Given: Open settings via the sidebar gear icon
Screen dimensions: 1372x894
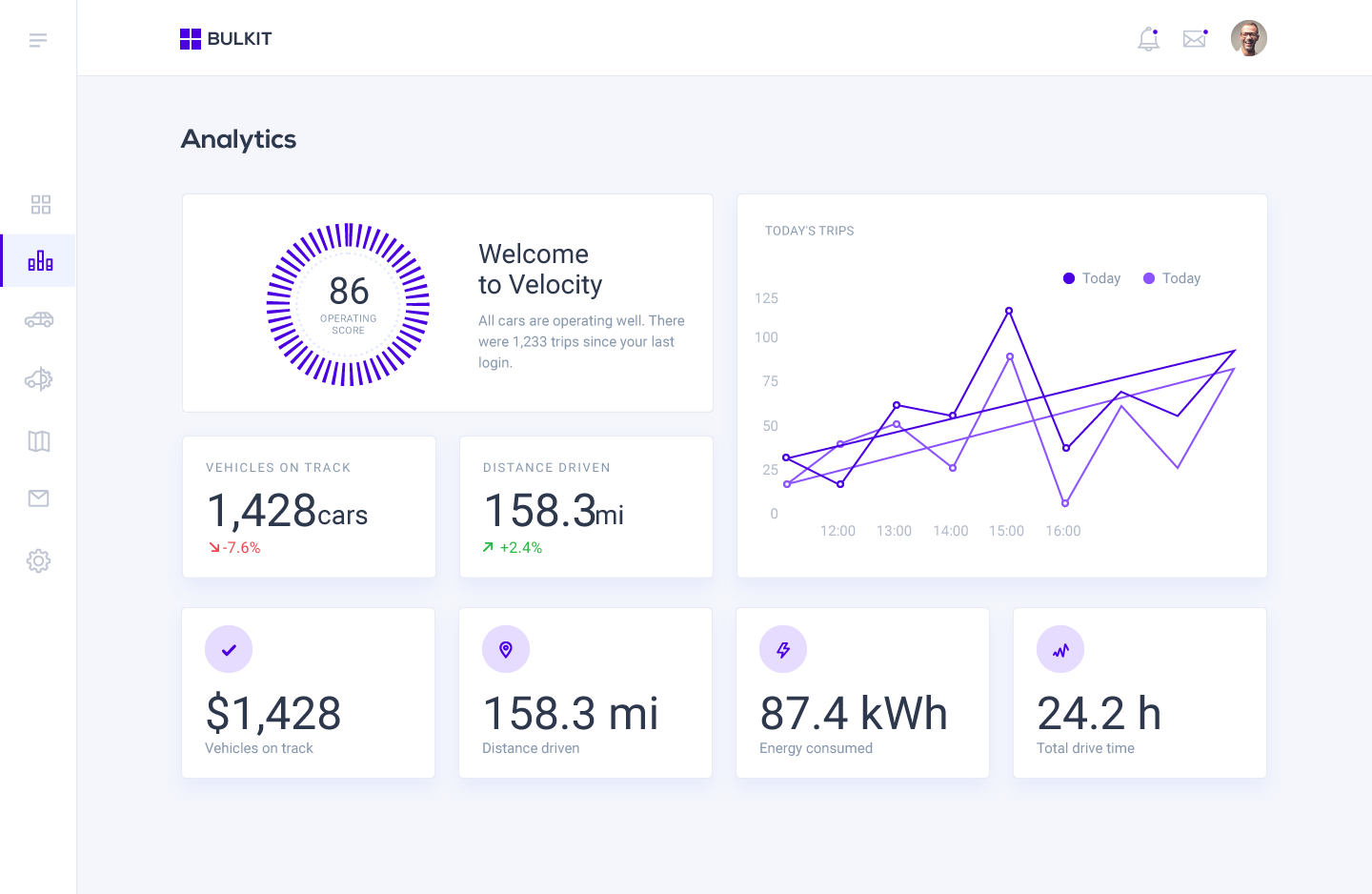Looking at the screenshot, I should point(39,560).
